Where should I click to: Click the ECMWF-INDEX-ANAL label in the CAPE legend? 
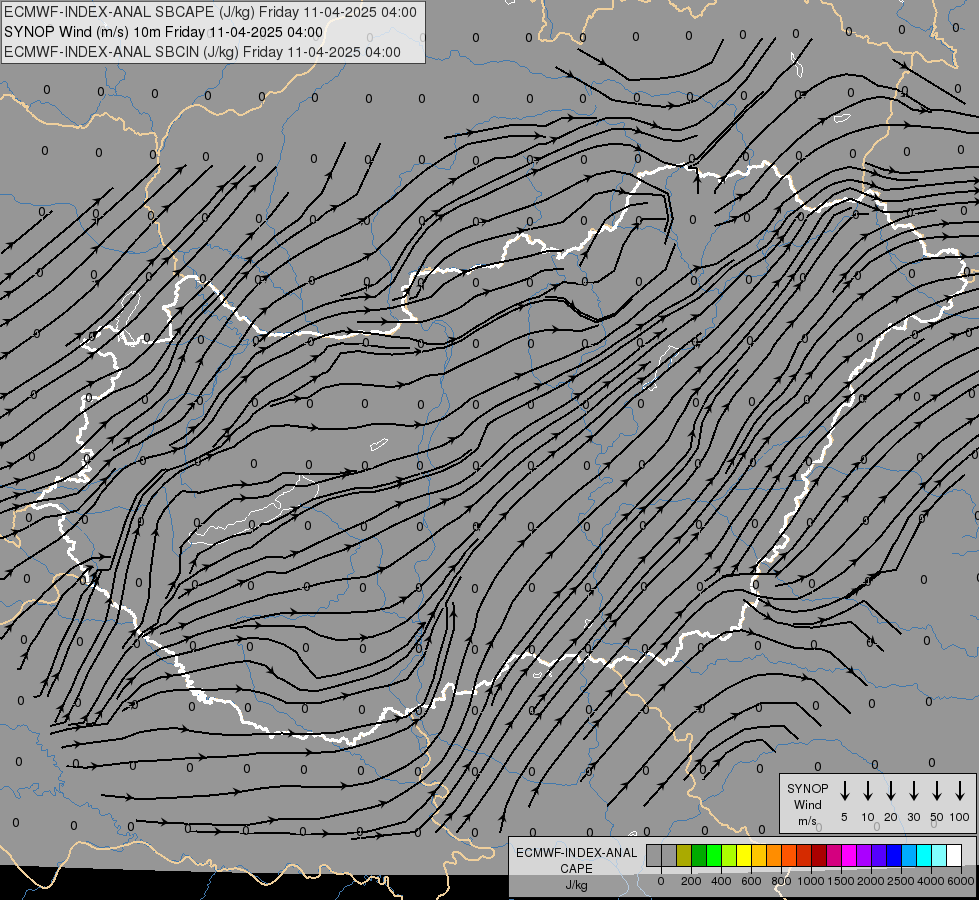(576, 853)
